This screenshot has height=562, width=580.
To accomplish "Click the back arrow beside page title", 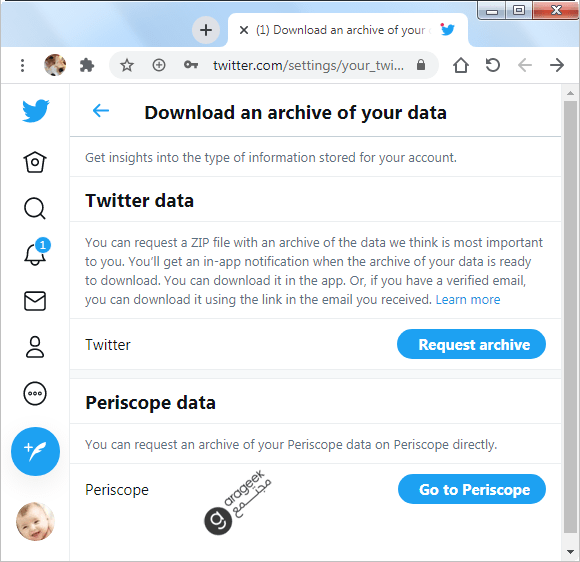I will 101,110.
